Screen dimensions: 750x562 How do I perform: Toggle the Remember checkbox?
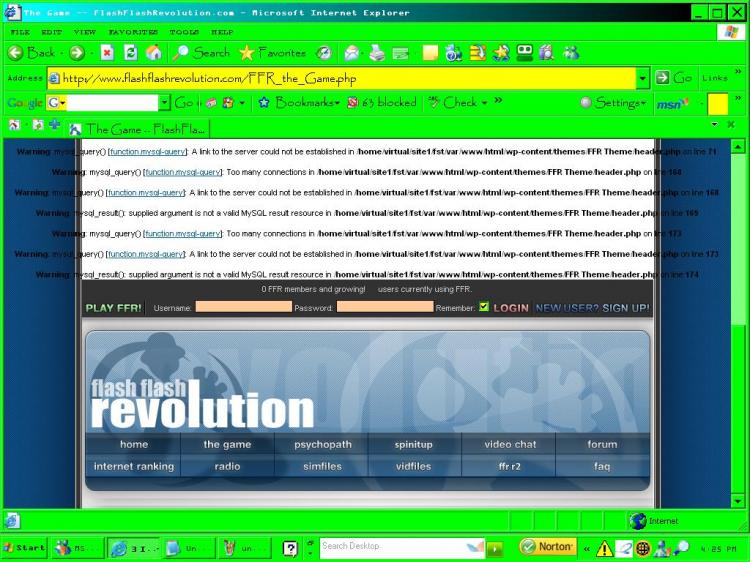(484, 307)
